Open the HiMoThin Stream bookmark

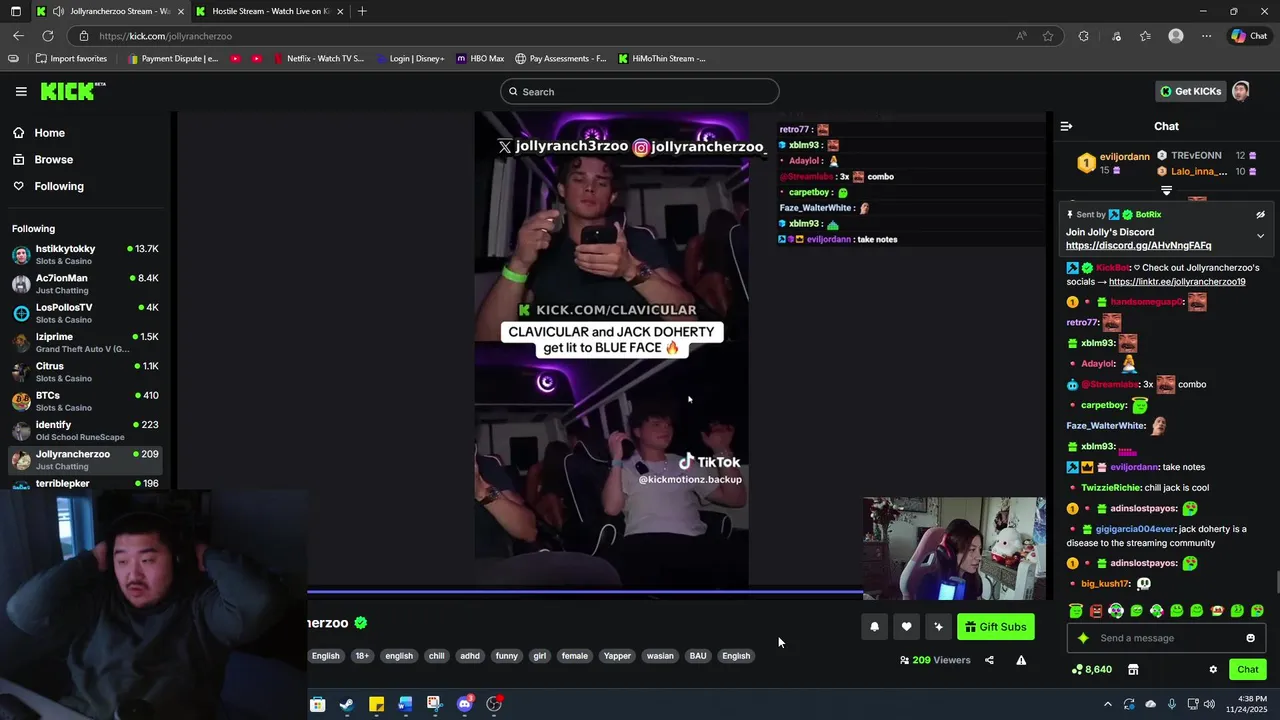coord(661,58)
